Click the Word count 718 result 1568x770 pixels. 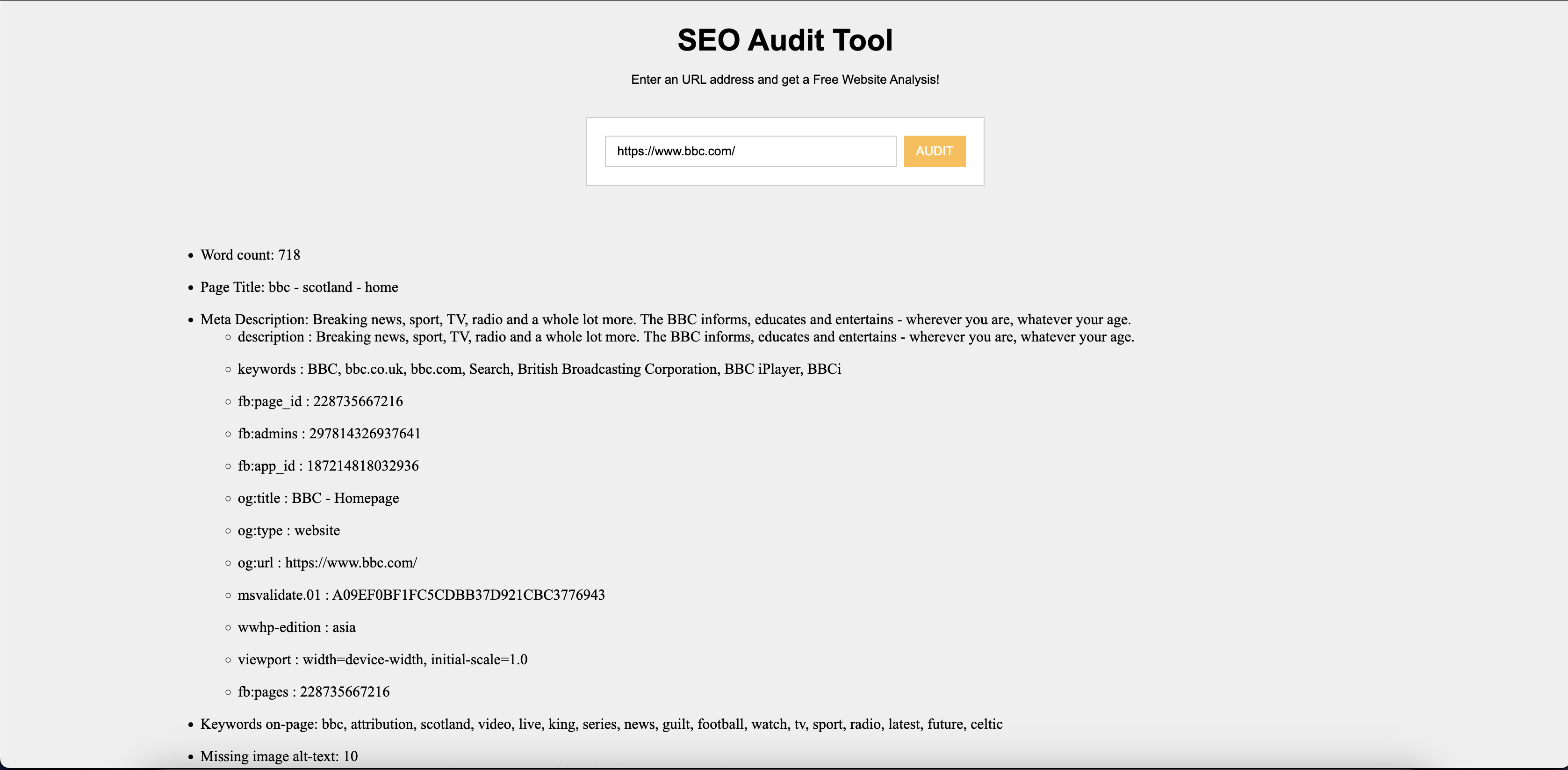pos(250,255)
